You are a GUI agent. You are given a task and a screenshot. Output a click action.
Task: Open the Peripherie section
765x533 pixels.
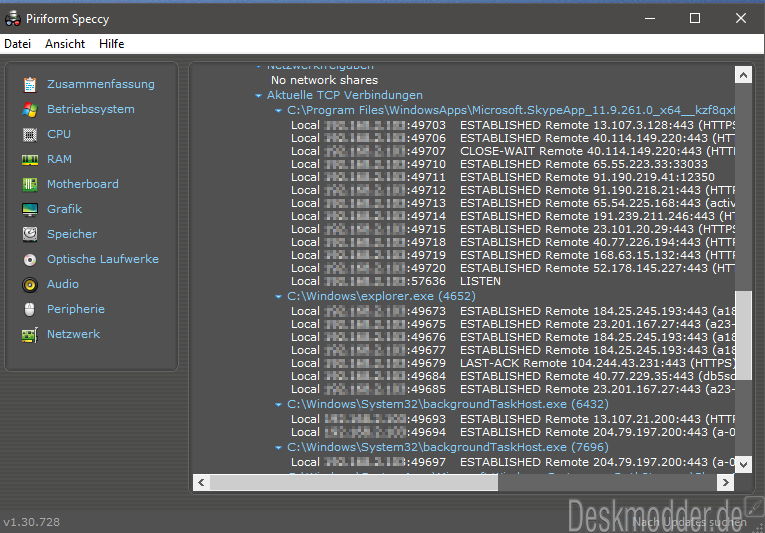76,309
